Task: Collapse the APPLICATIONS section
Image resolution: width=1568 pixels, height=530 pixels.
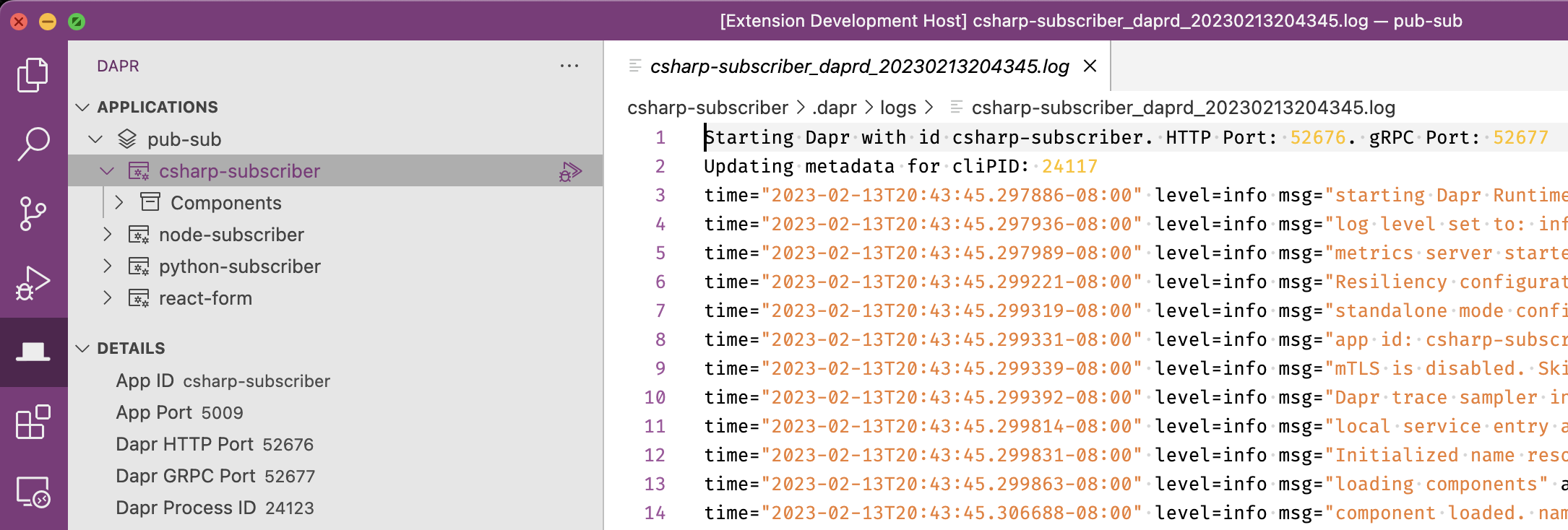Action: [83, 107]
